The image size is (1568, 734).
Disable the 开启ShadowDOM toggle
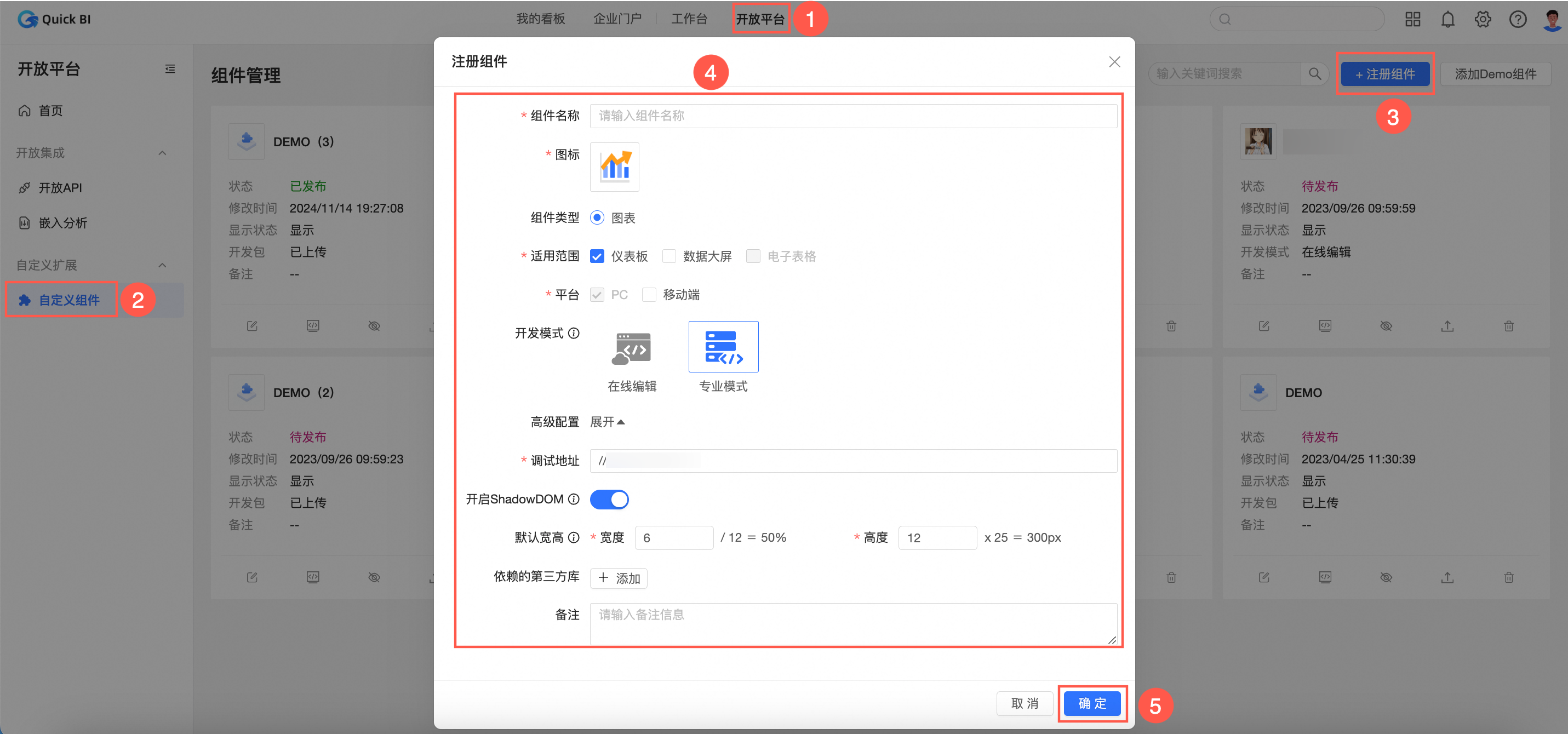609,500
